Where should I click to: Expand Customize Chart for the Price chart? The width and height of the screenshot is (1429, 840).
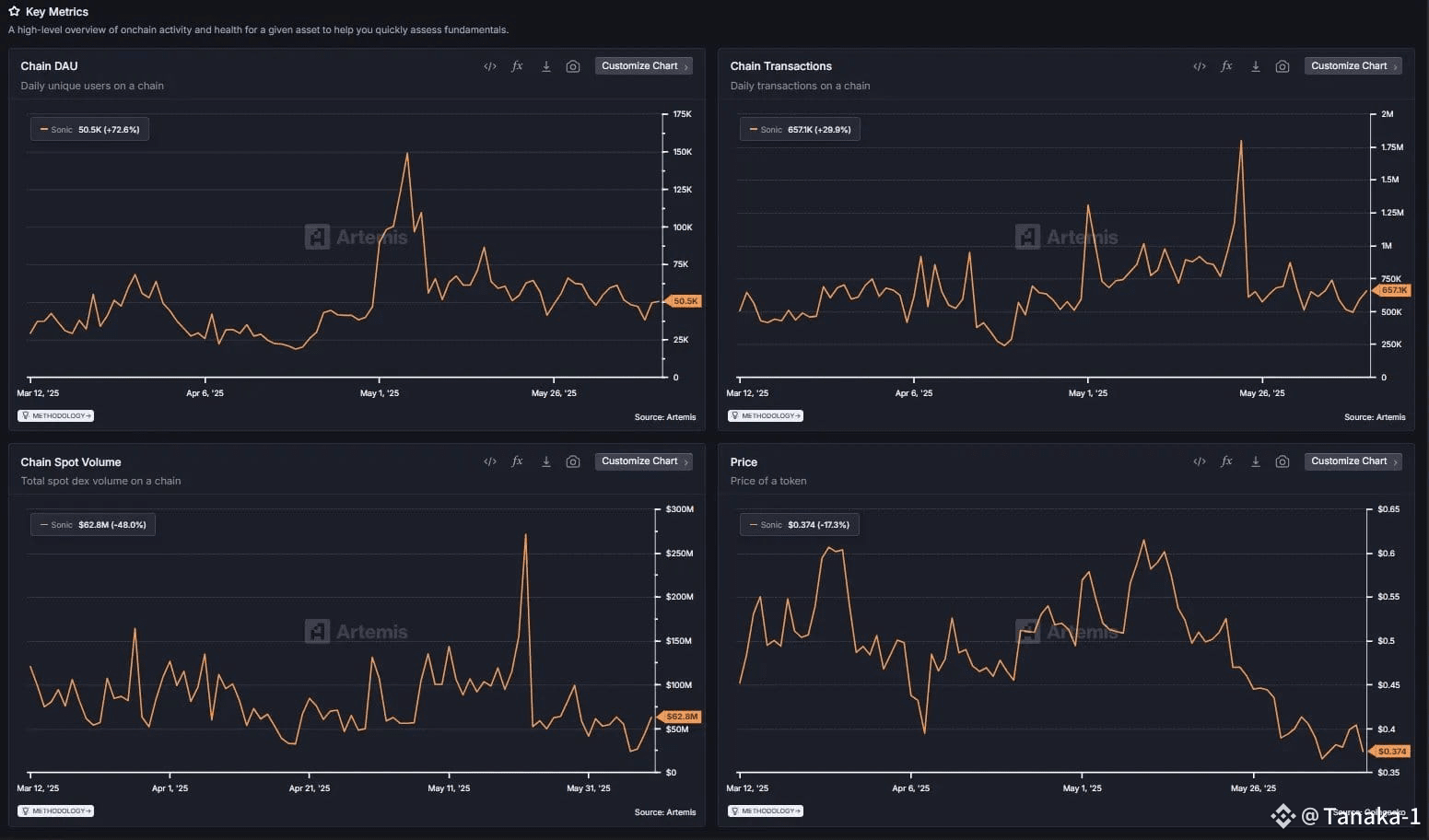point(1353,461)
